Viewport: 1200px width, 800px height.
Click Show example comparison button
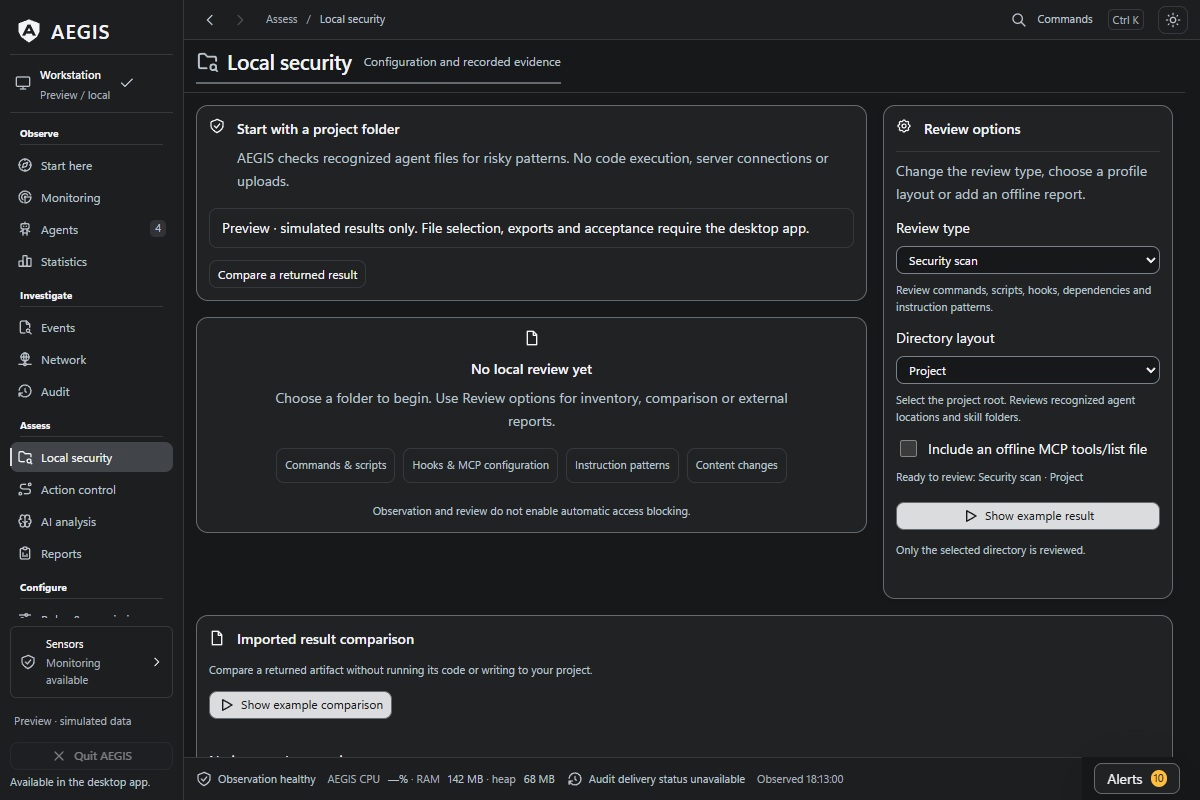(x=300, y=705)
